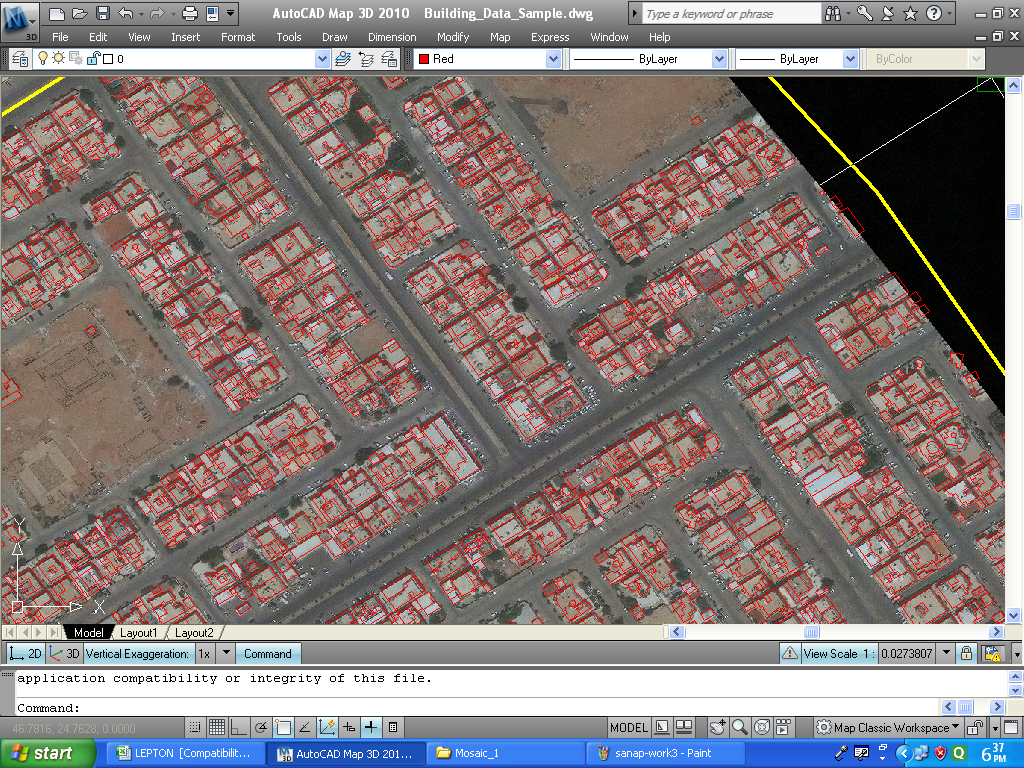Screen dimensions: 1024x768
Task: Open the Edit menu
Action: (x=98, y=37)
